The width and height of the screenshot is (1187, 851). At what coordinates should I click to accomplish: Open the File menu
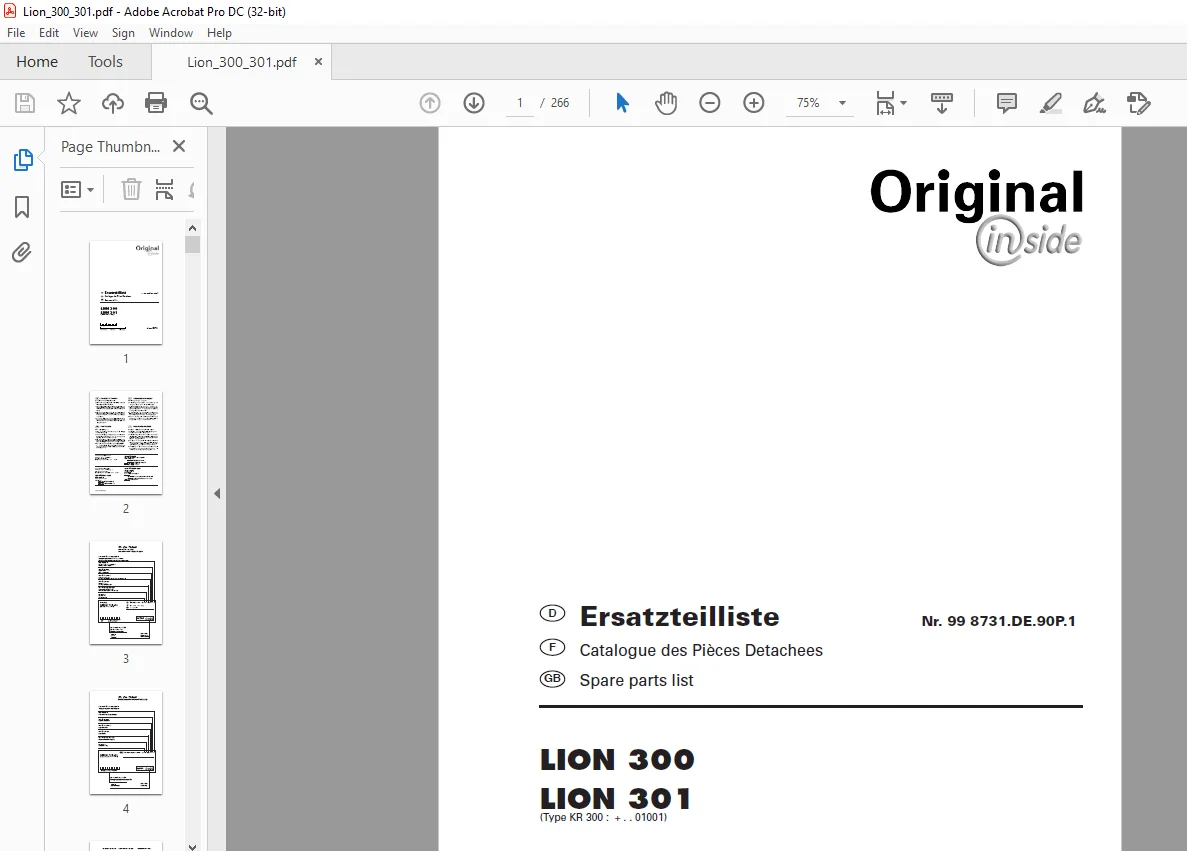point(16,33)
